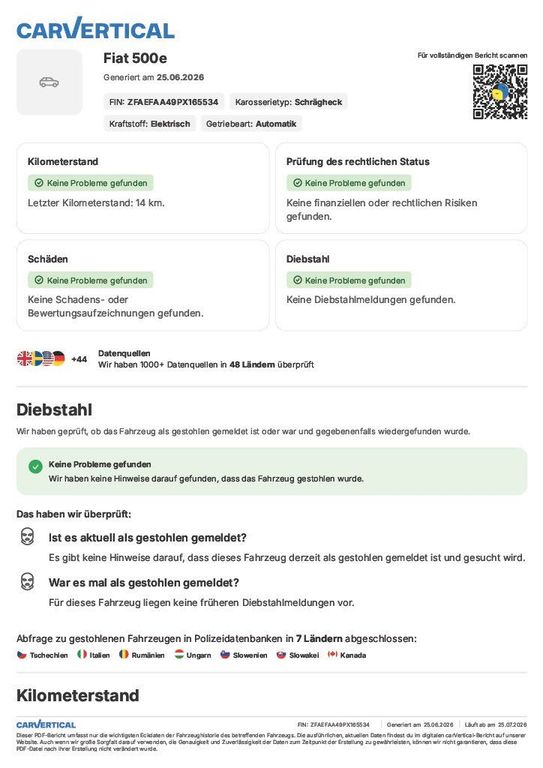
Task: Click the Kanada flag entry
Action: point(347,655)
